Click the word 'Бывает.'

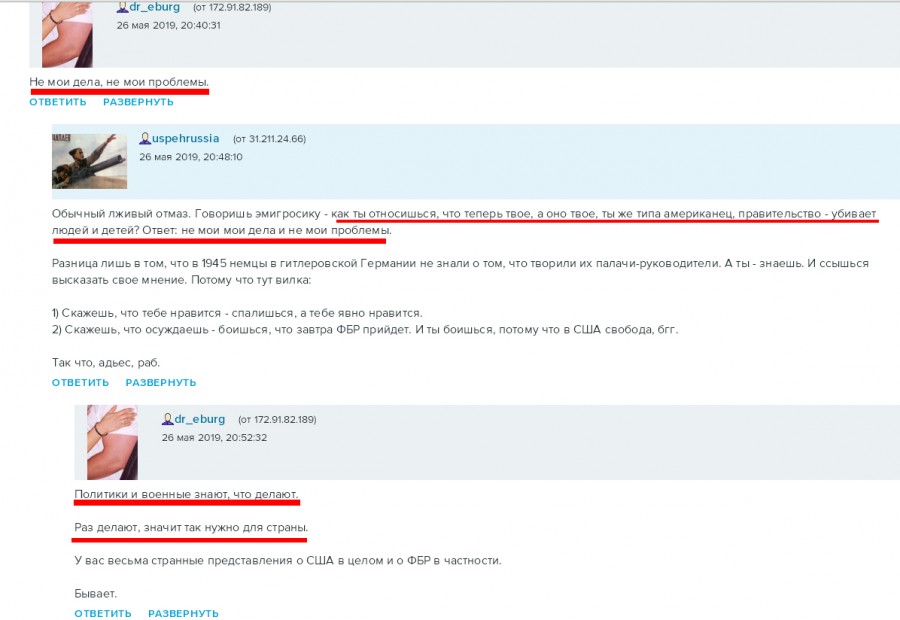tap(95, 594)
